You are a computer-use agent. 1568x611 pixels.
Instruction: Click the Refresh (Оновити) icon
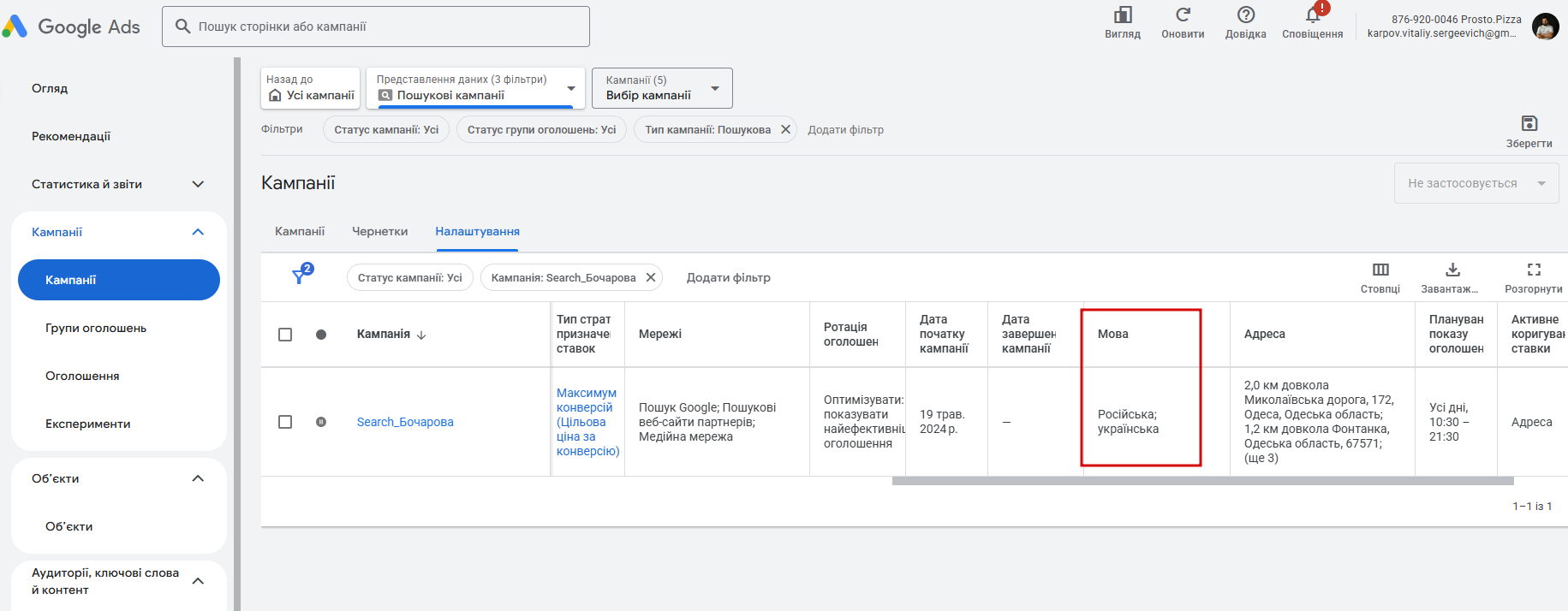pos(1183,15)
